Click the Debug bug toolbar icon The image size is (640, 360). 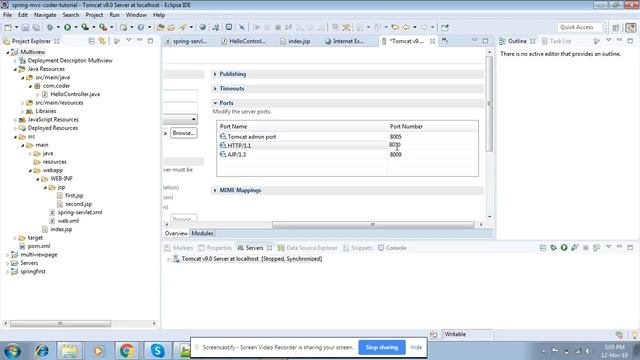(x=50, y=27)
